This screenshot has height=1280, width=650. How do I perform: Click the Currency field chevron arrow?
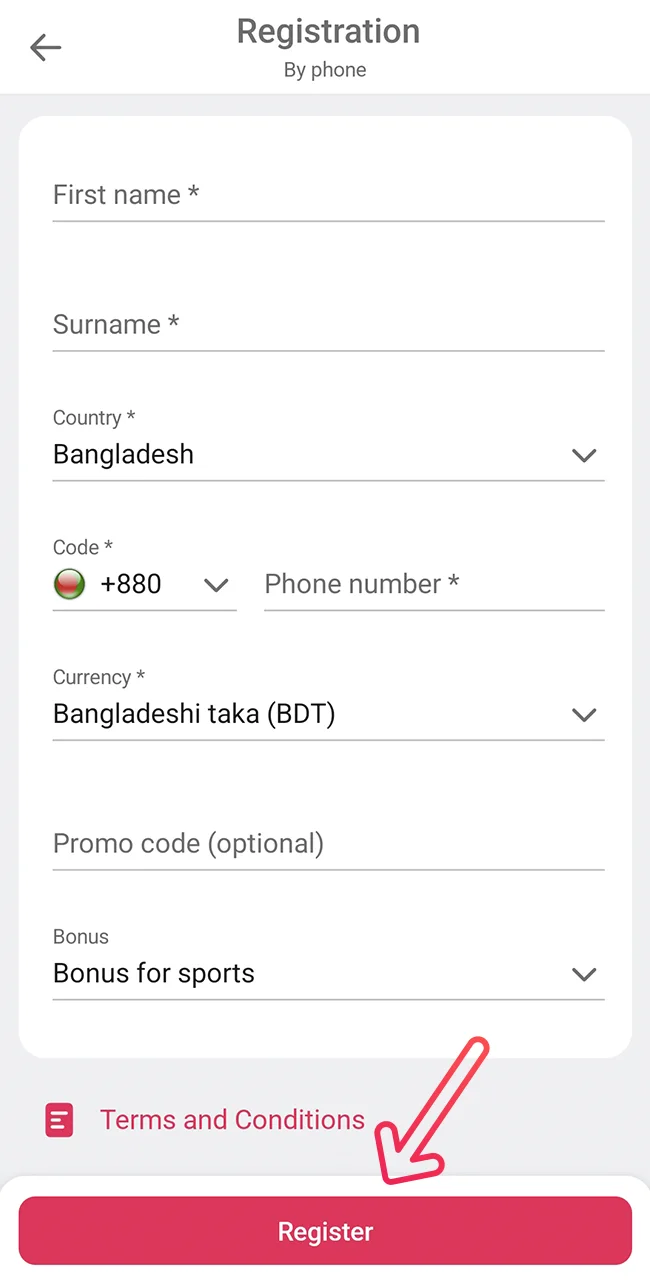pos(584,714)
